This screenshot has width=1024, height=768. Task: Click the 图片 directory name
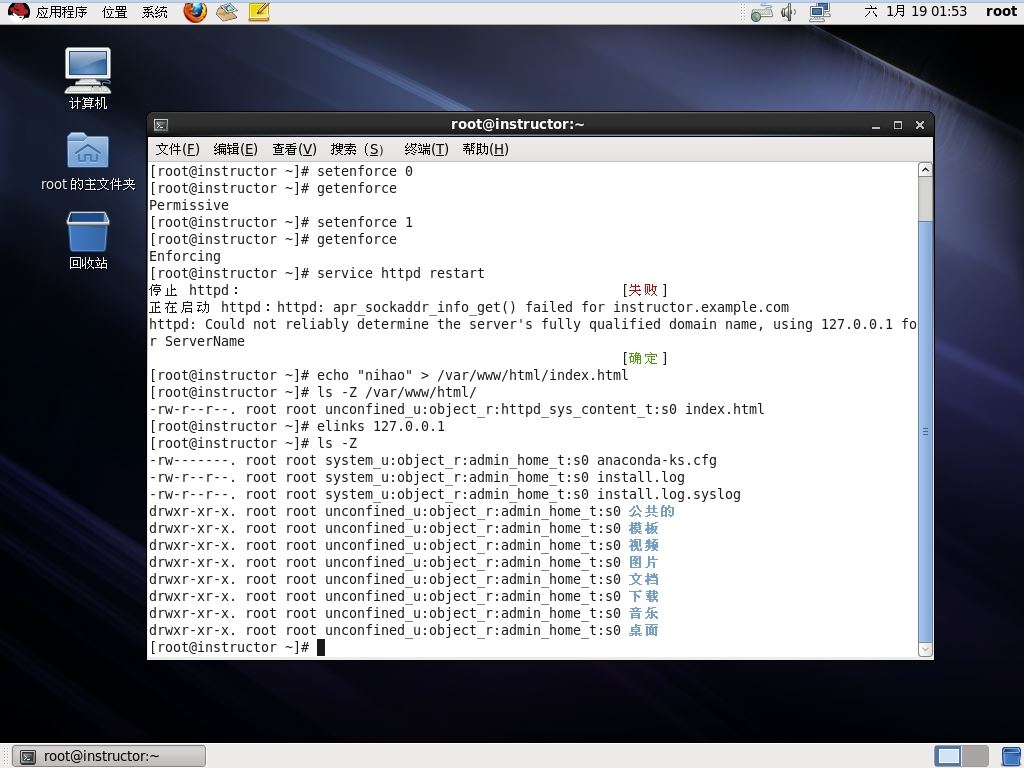click(x=643, y=562)
